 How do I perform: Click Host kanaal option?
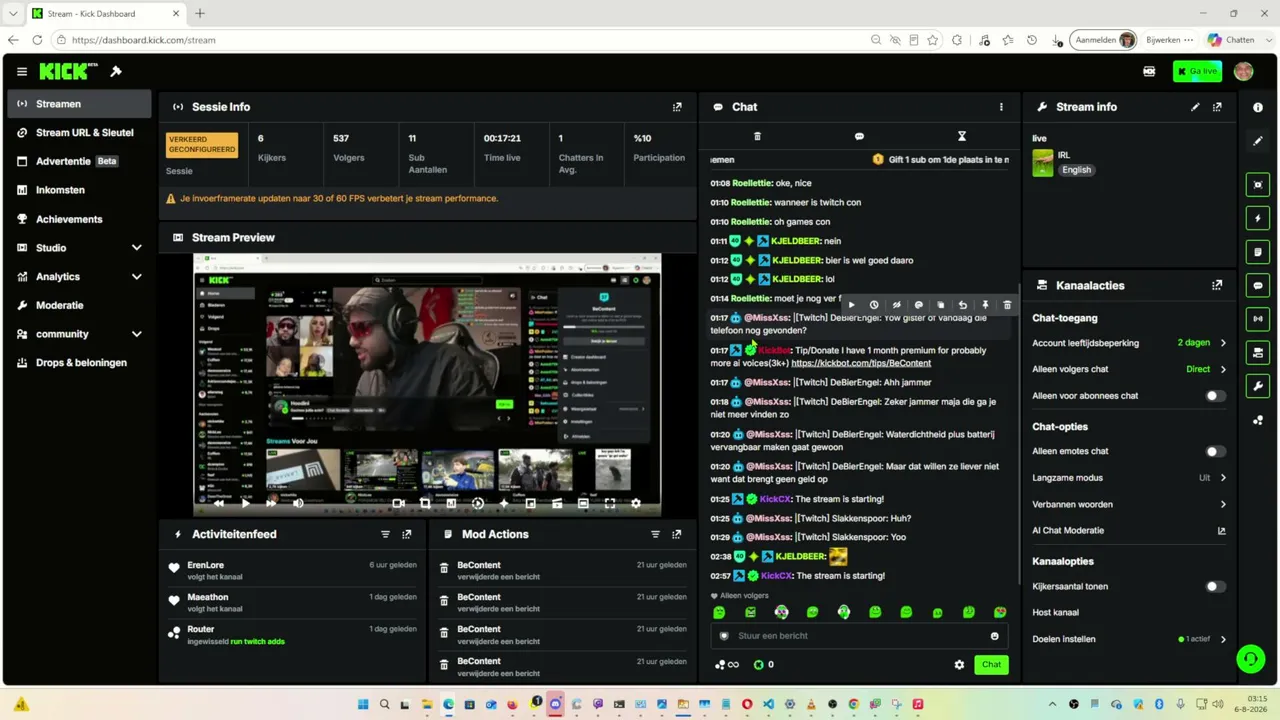1055,613
